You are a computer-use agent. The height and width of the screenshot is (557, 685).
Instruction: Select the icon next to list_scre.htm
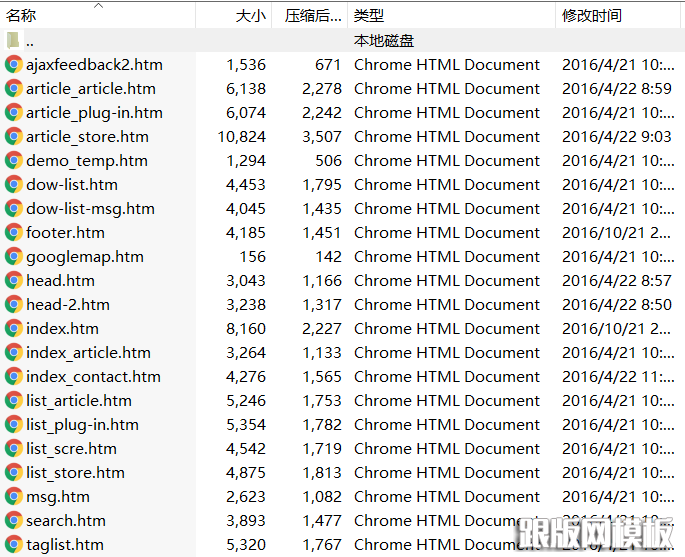click(13, 449)
